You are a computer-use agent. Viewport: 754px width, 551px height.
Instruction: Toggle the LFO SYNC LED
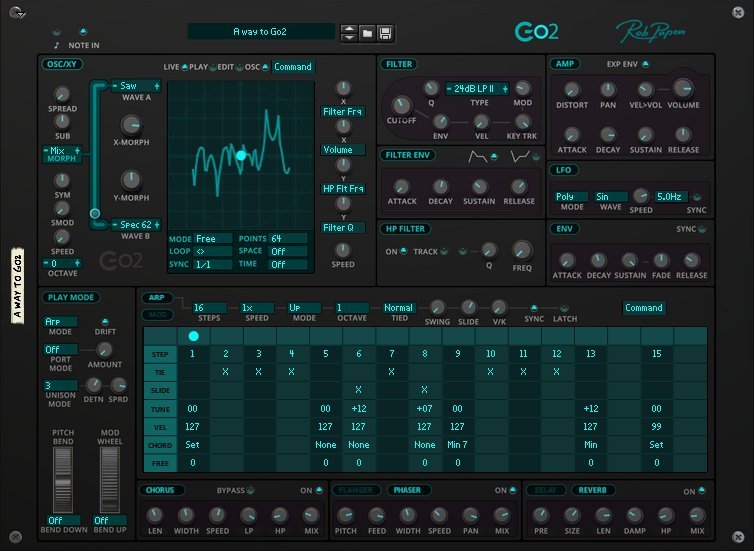pyautogui.click(x=697, y=197)
